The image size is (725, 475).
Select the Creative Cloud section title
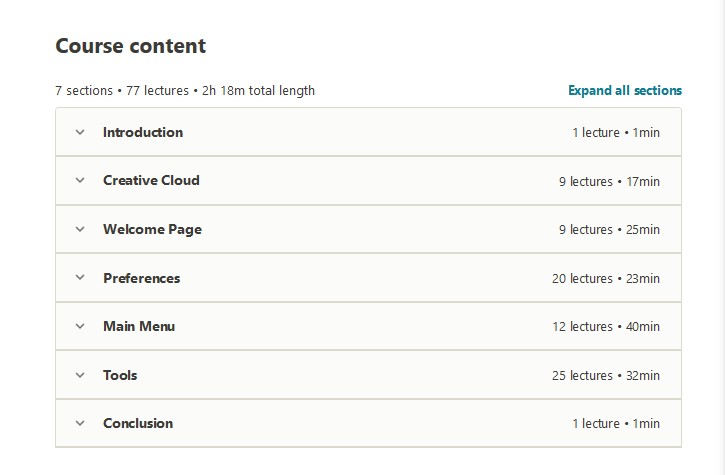(151, 180)
